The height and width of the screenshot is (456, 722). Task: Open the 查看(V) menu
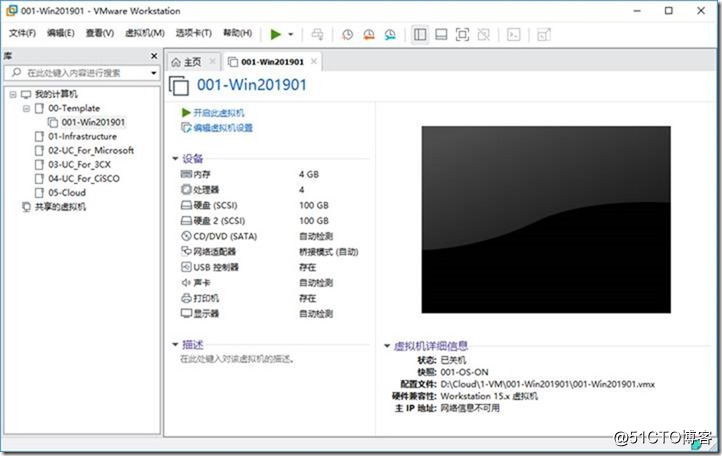coord(99,33)
